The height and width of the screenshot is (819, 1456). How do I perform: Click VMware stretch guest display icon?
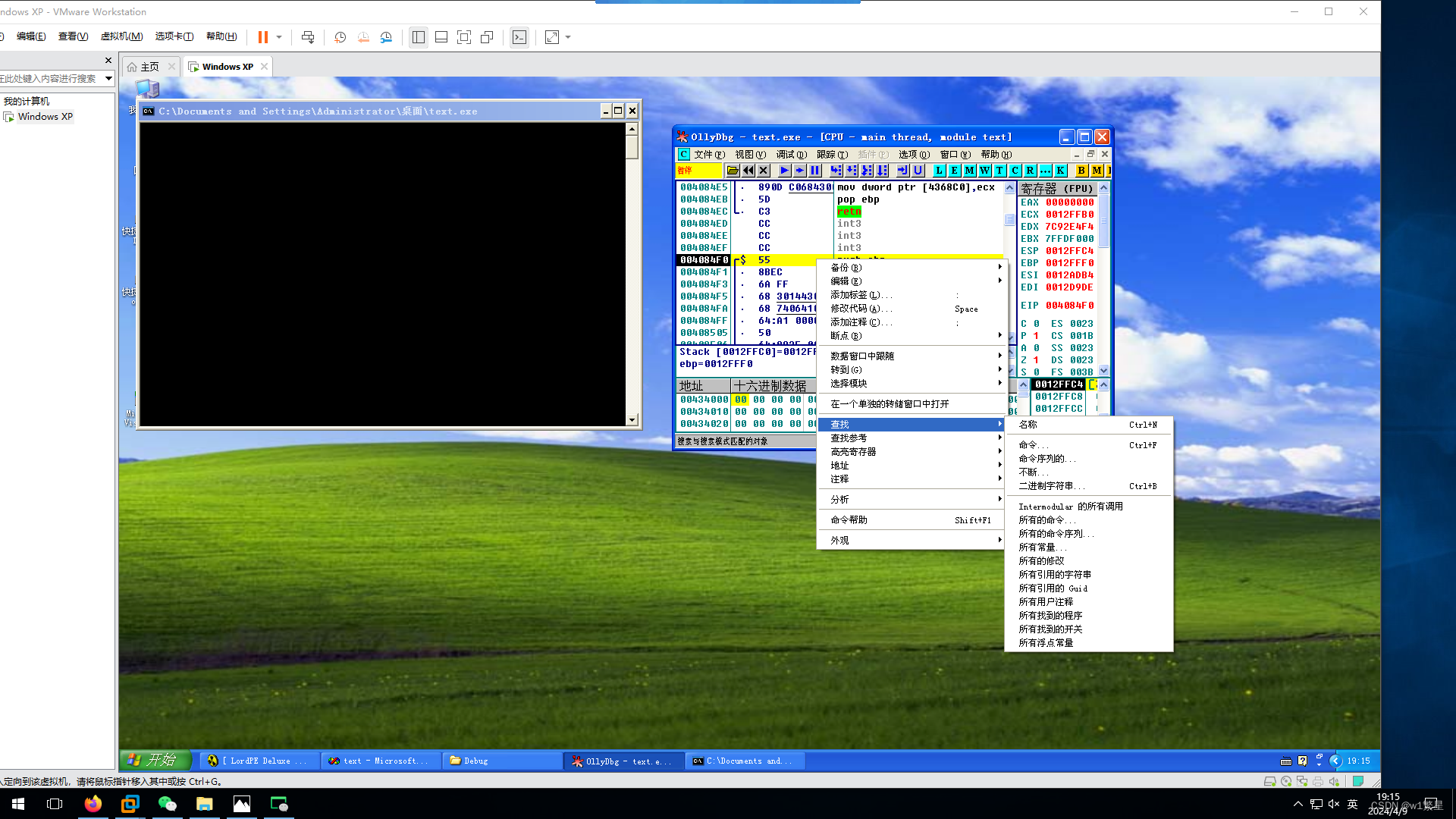pyautogui.click(x=552, y=37)
